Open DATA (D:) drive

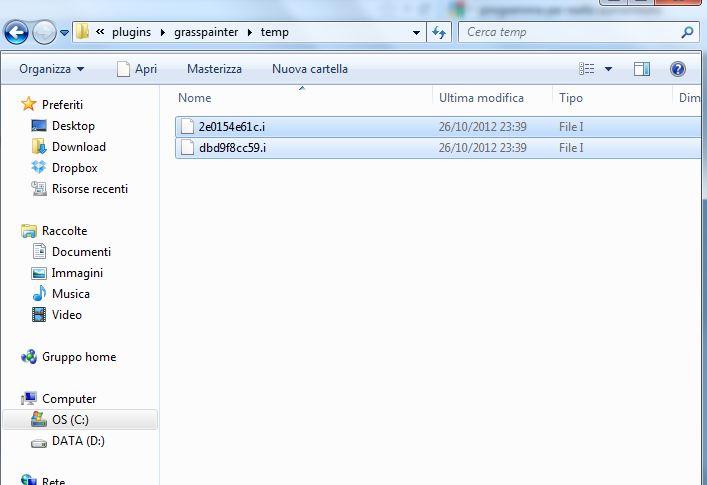tap(78, 441)
